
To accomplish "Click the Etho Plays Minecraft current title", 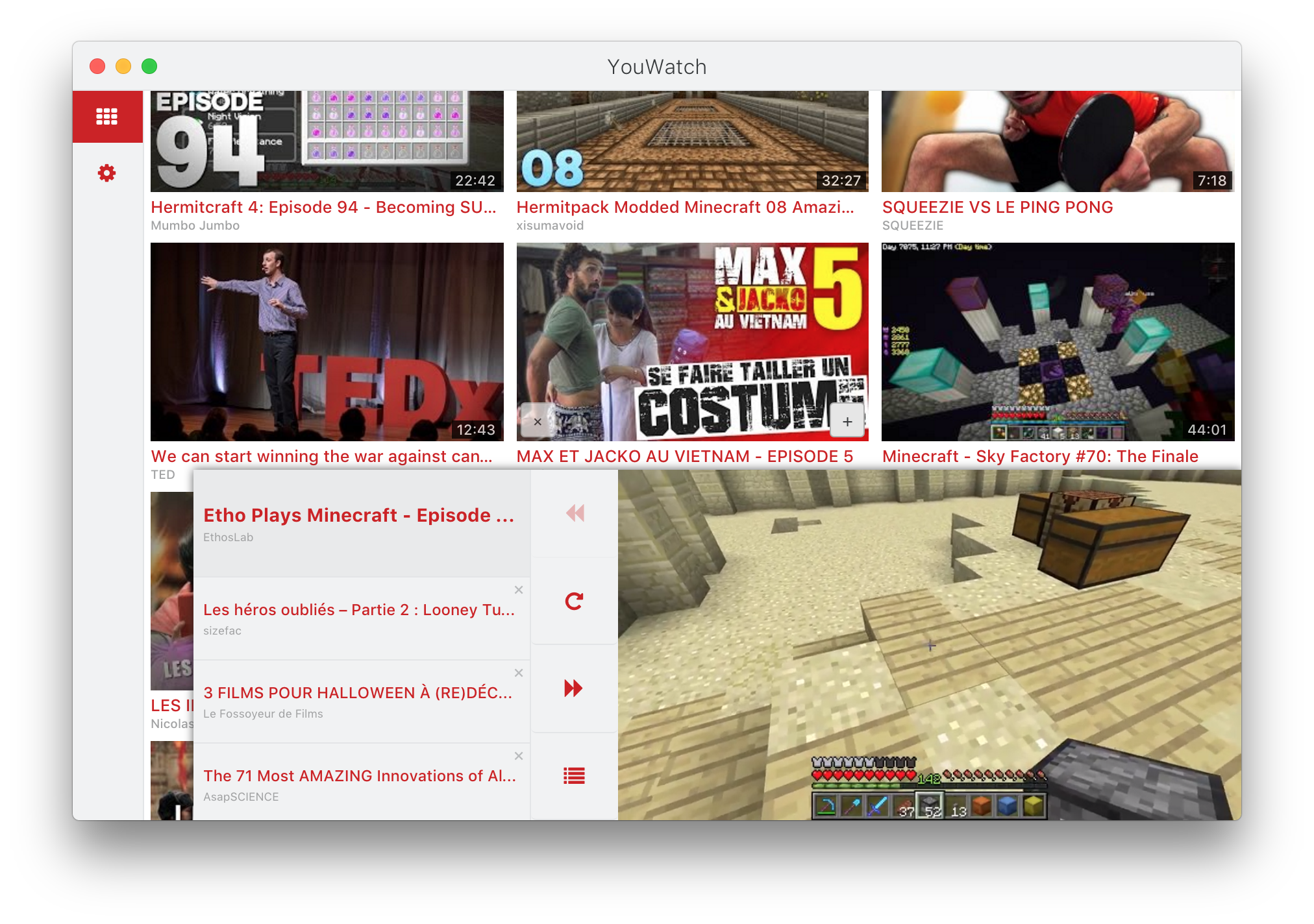I will click(359, 515).
